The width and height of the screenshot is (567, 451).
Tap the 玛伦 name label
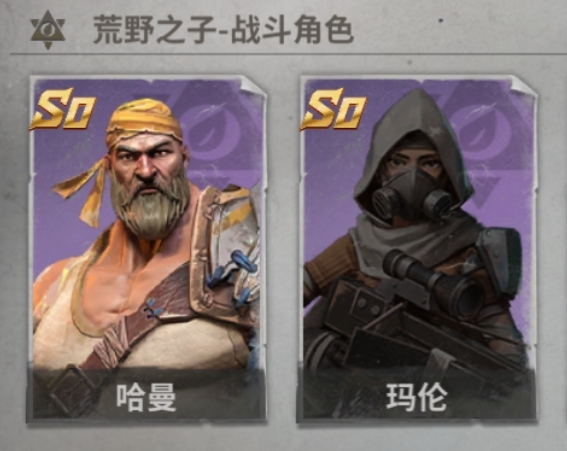pos(417,397)
